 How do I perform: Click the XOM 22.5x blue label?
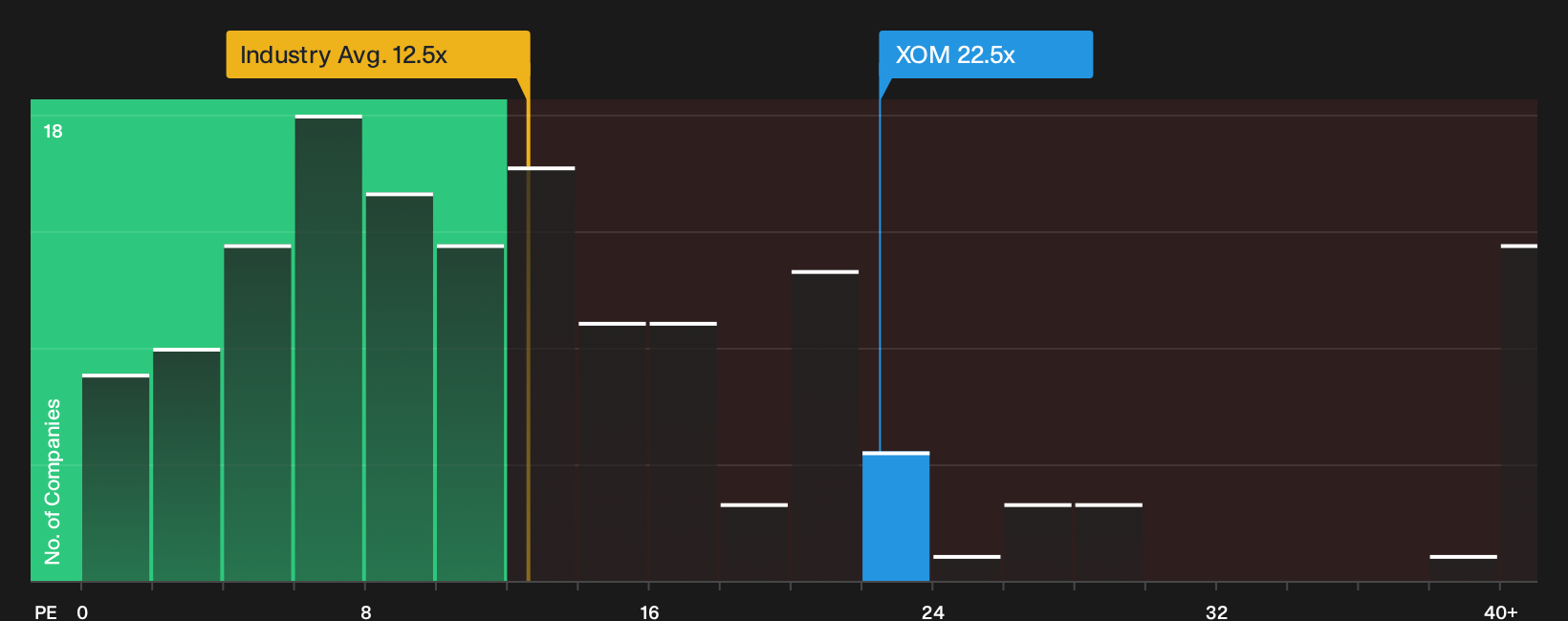[x=986, y=54]
